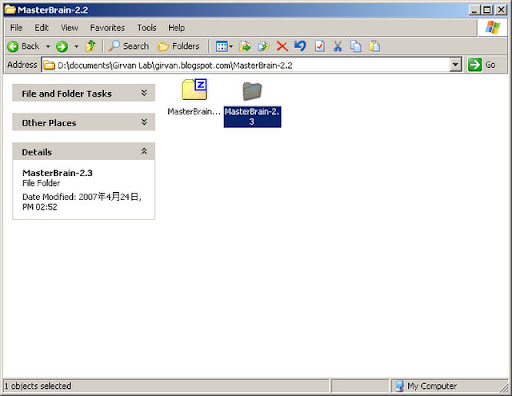The height and width of the screenshot is (396, 512).
Task: Click '1 objects selected' status text
Action: 38,386
